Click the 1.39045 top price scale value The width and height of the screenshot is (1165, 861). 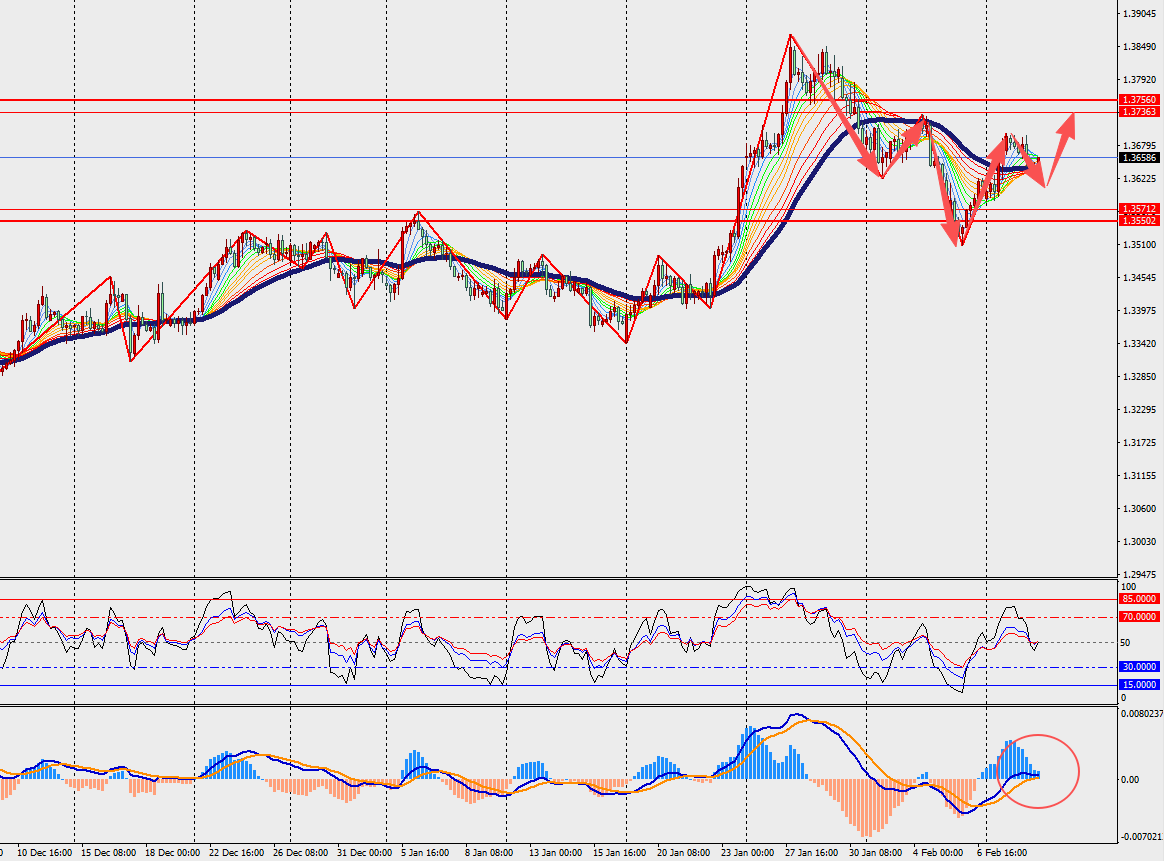(1137, 14)
